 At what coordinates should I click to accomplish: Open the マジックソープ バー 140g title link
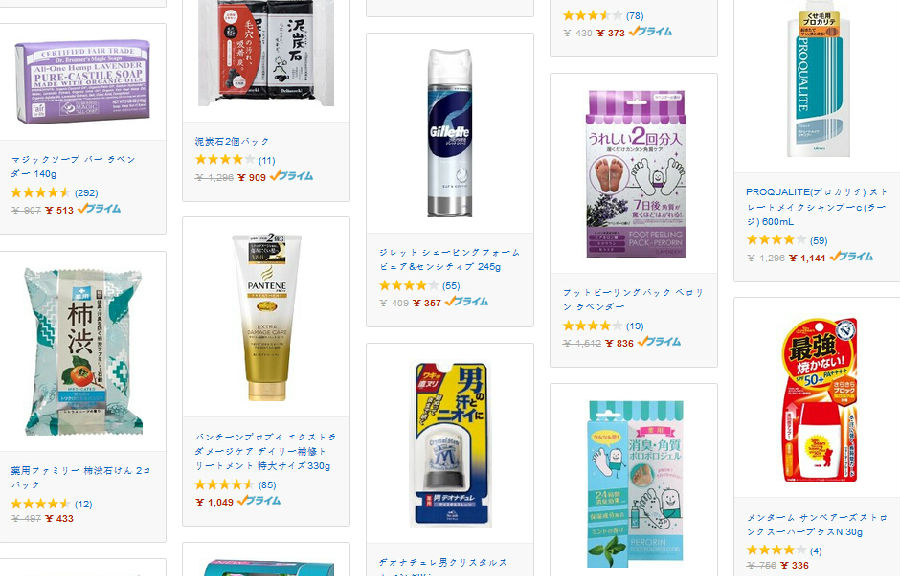(73, 166)
